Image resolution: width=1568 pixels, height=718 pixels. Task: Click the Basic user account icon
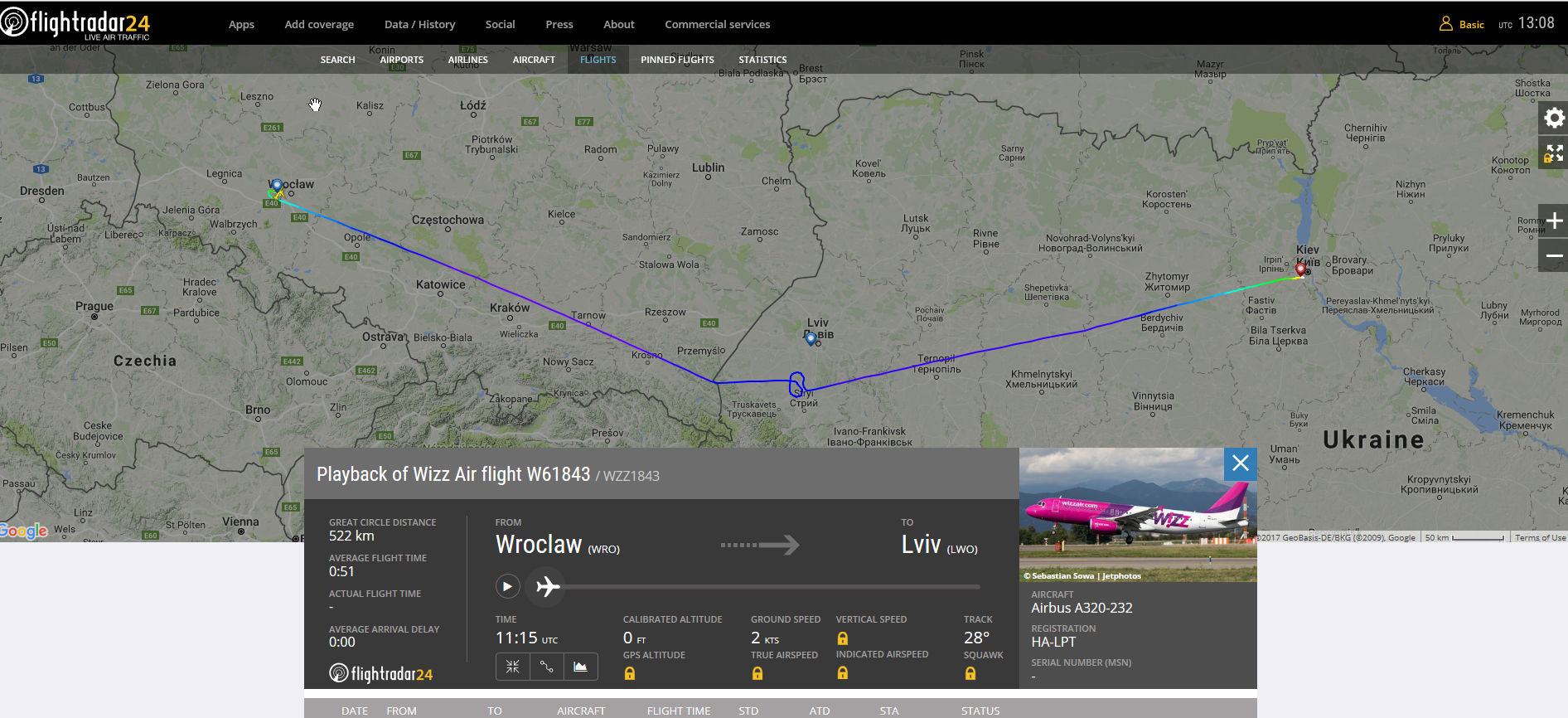pos(1446,24)
